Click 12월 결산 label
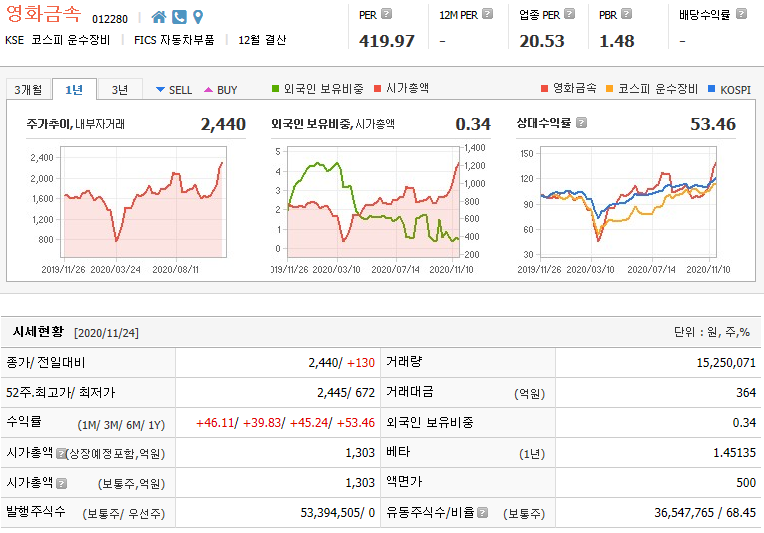The image size is (764, 533). pos(262,40)
